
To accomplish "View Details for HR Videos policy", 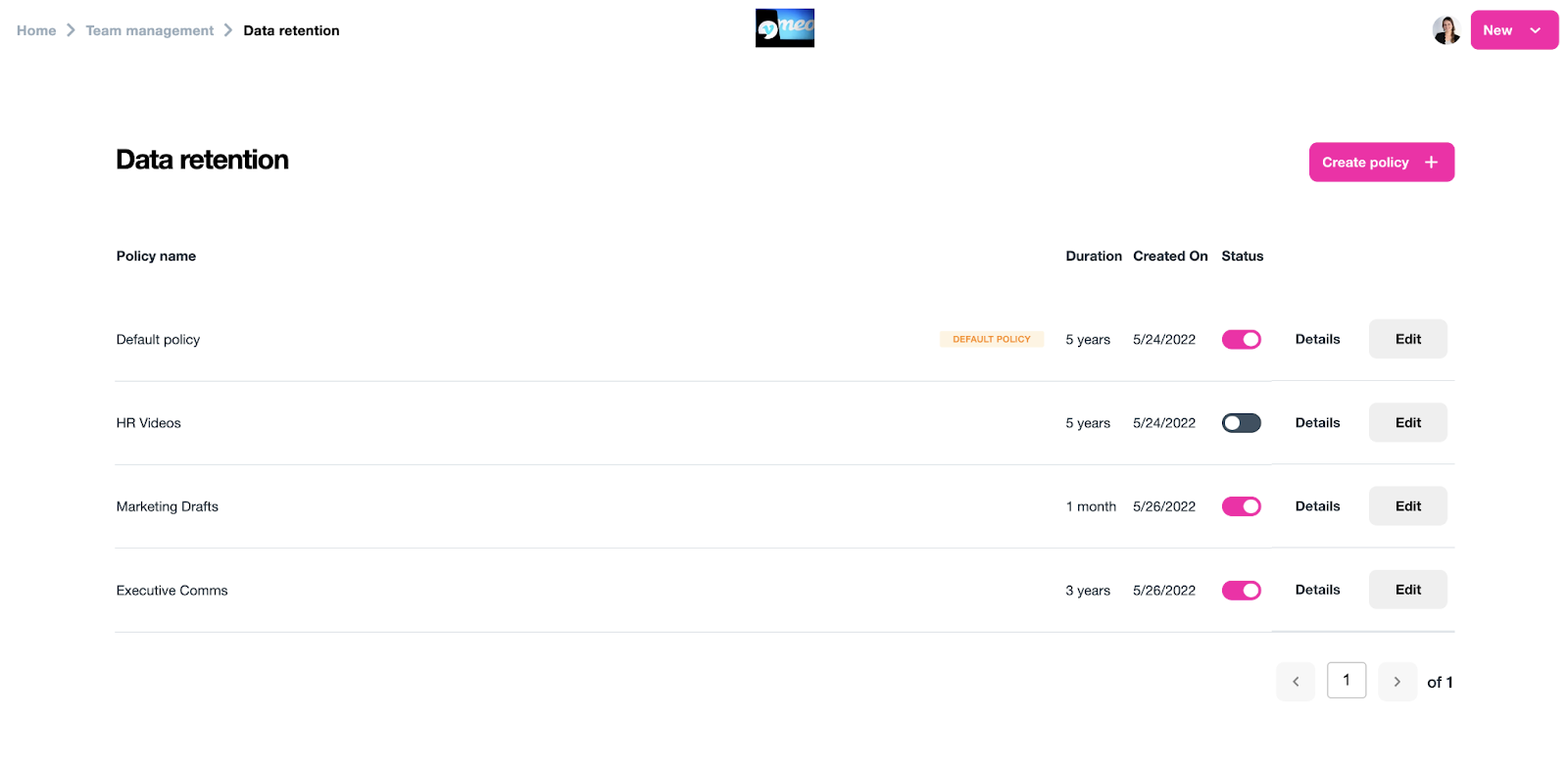I will coord(1317,423).
